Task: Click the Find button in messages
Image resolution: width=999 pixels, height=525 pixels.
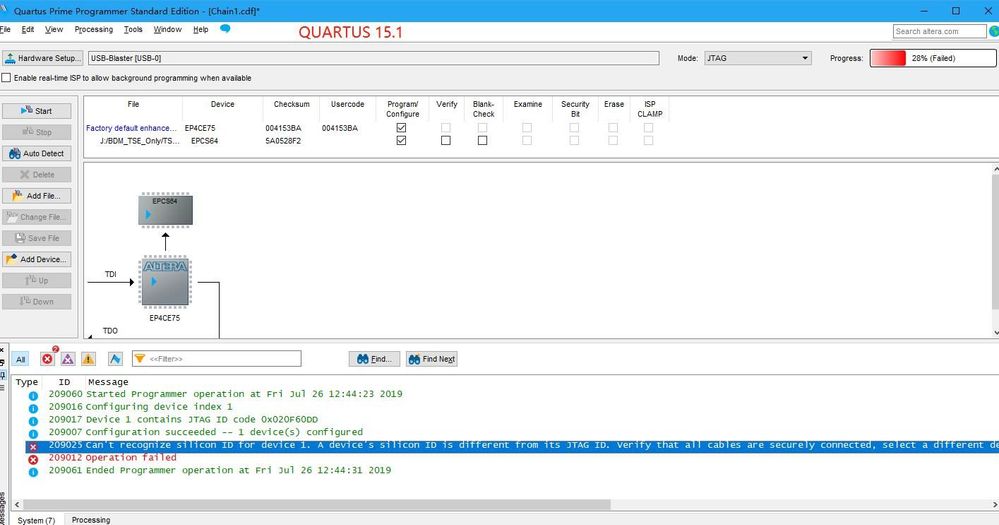Action: [x=374, y=359]
